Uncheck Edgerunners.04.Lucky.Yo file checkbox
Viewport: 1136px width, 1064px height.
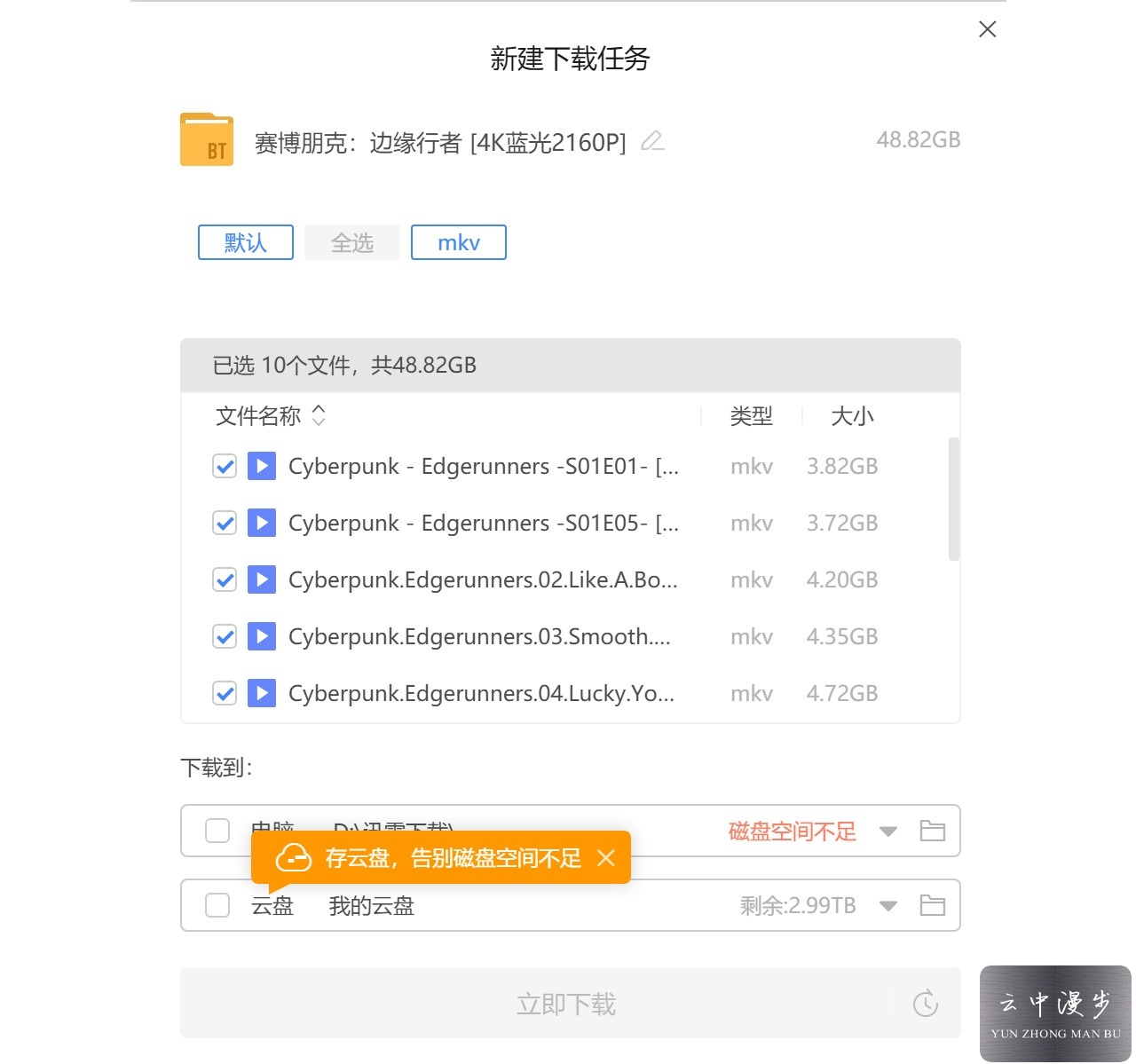pos(225,694)
